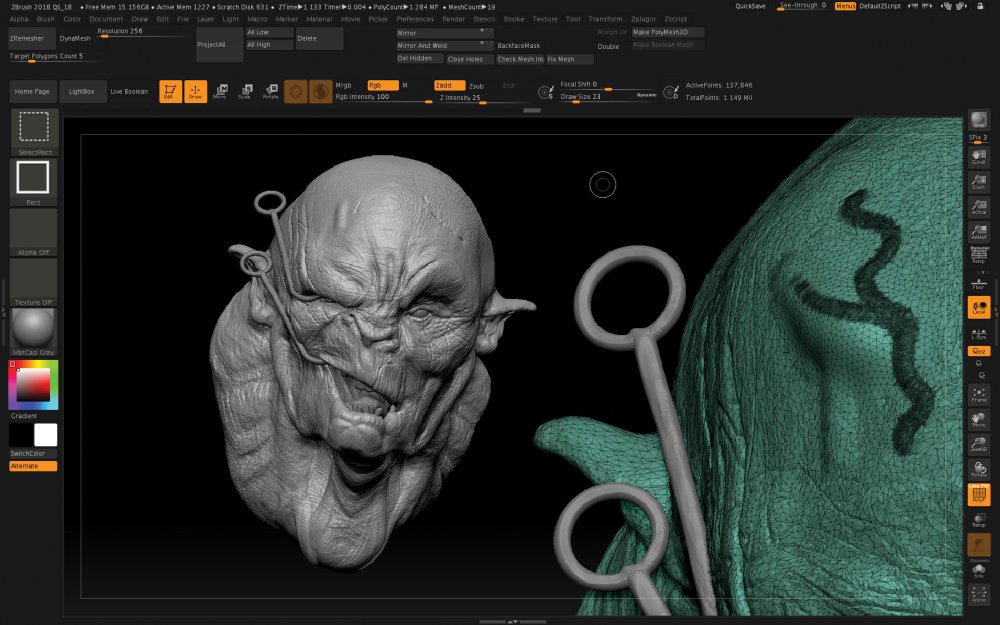Open the Document menu
The image size is (1000, 625).
106,19
